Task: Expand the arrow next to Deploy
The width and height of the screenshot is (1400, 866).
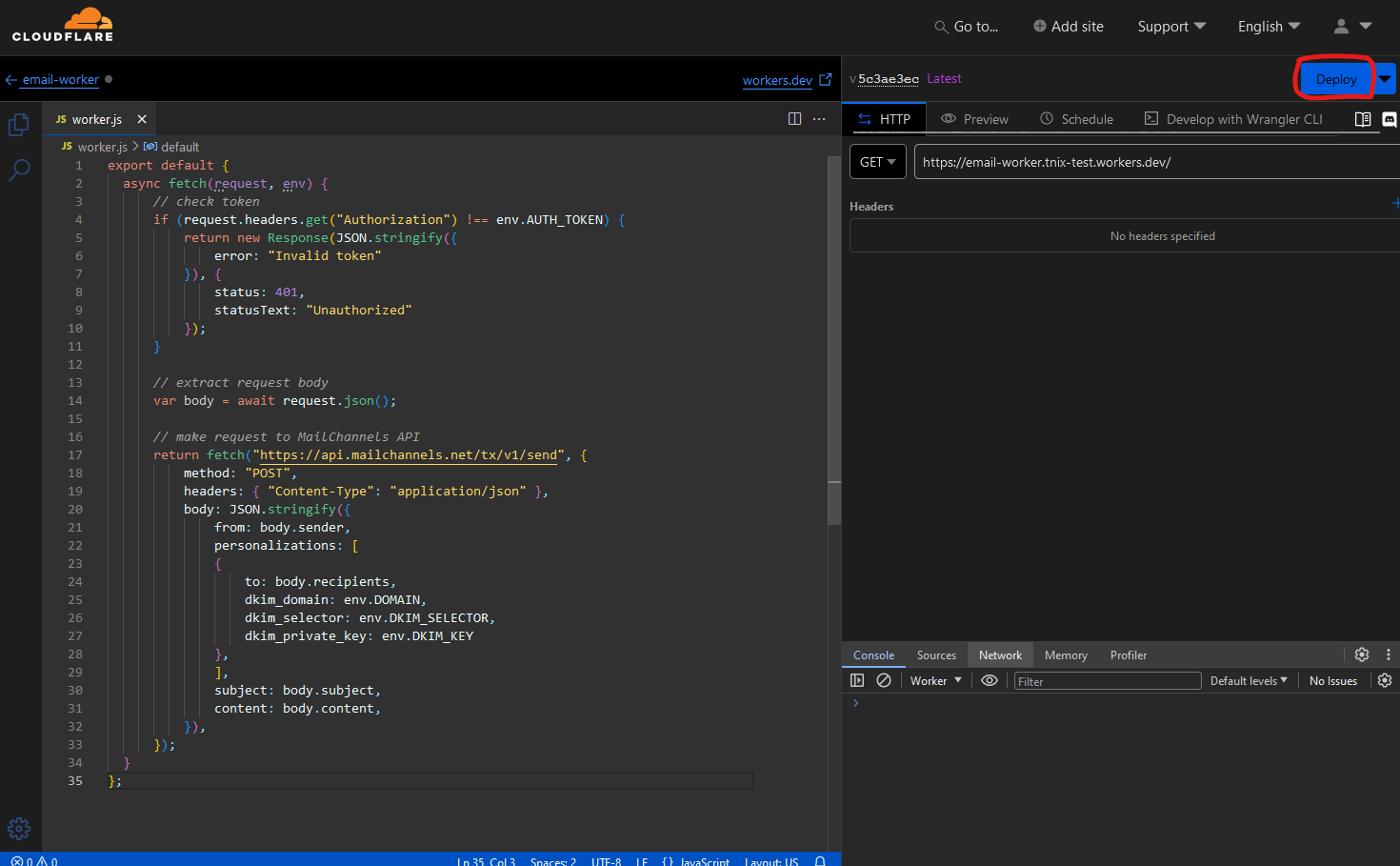Action: [x=1385, y=79]
